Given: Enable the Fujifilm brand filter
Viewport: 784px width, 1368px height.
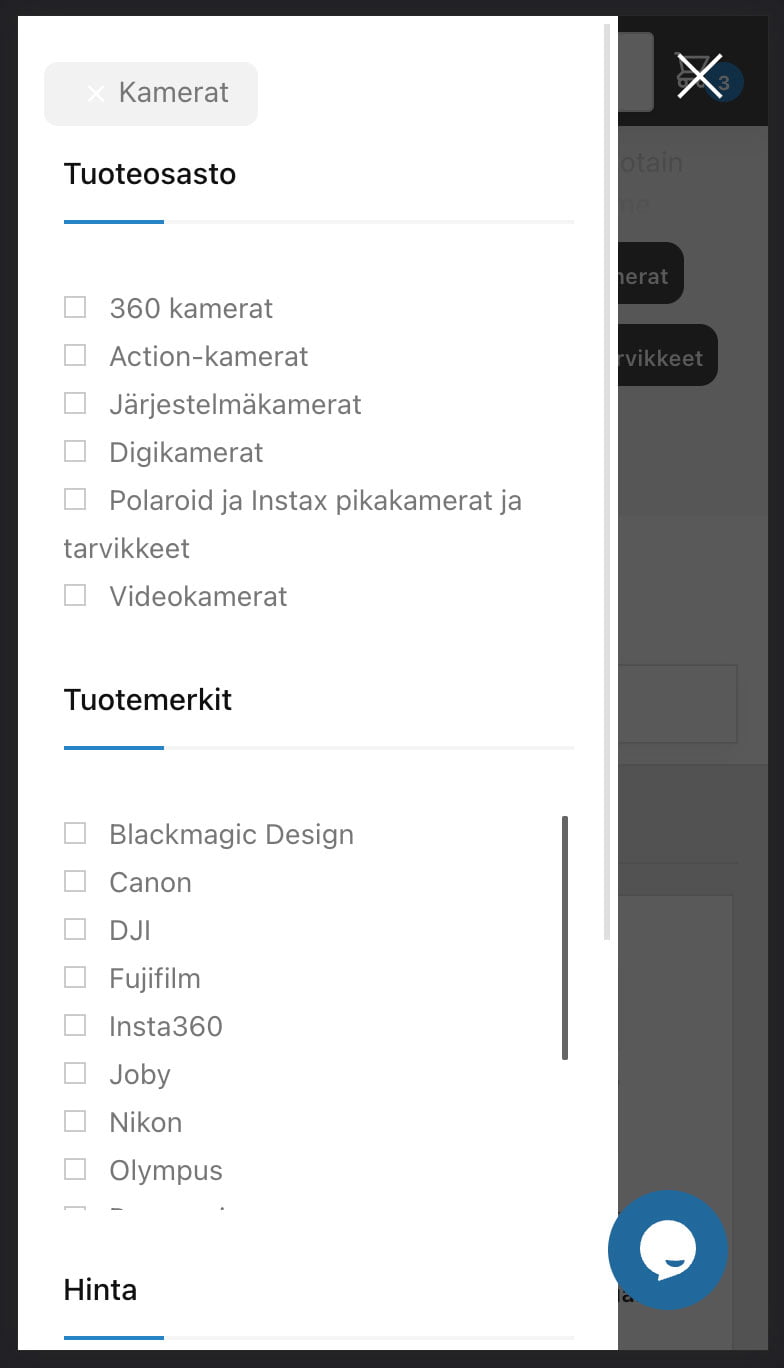Looking at the screenshot, I should (75, 977).
